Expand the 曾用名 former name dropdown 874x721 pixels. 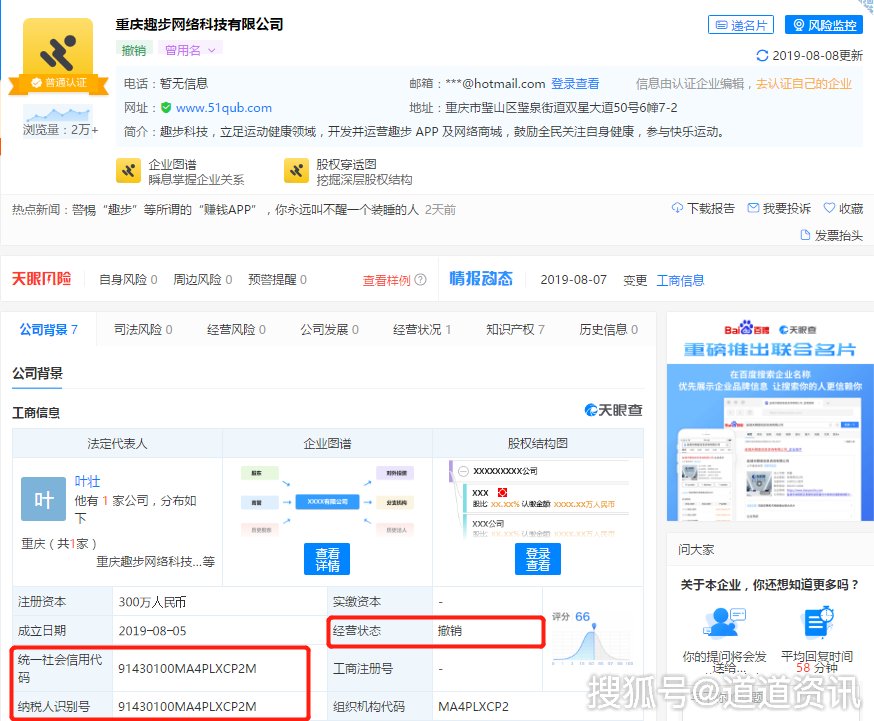189,50
